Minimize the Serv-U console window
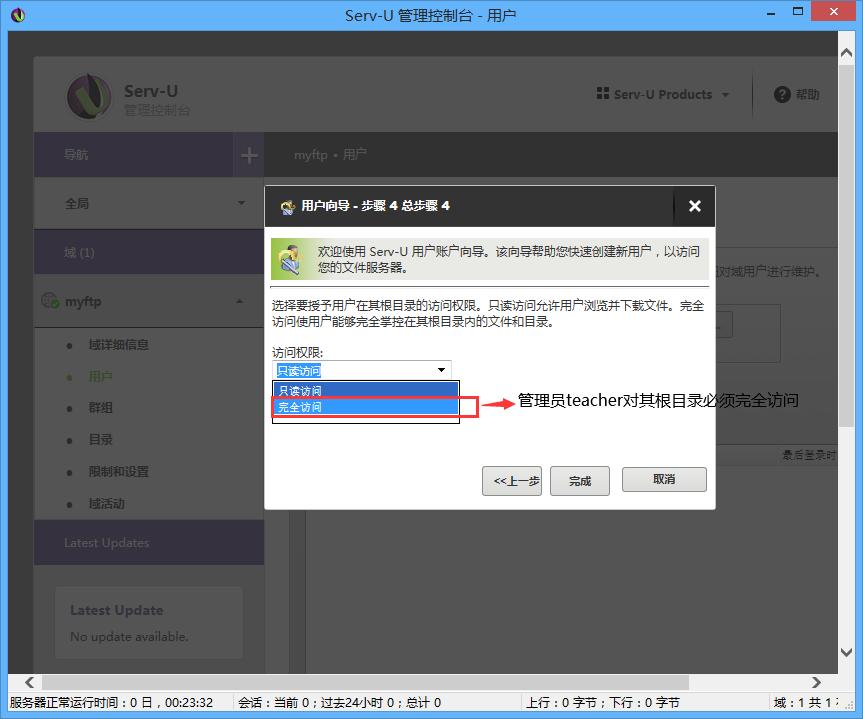This screenshot has width=863, height=719. point(771,13)
